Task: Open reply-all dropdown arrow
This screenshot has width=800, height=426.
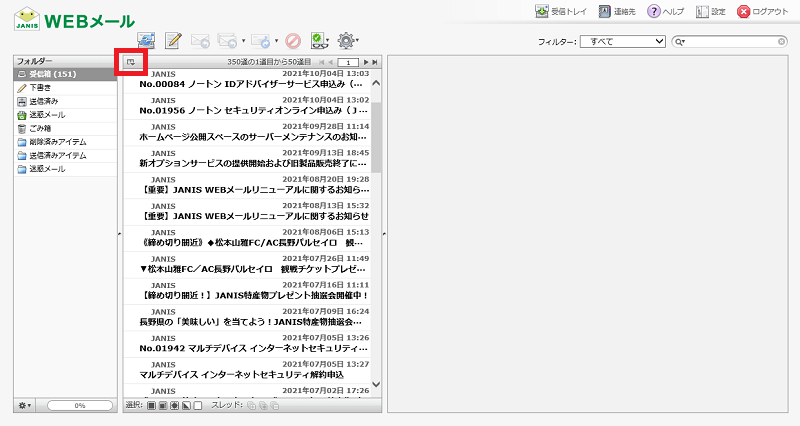Action: 243,41
